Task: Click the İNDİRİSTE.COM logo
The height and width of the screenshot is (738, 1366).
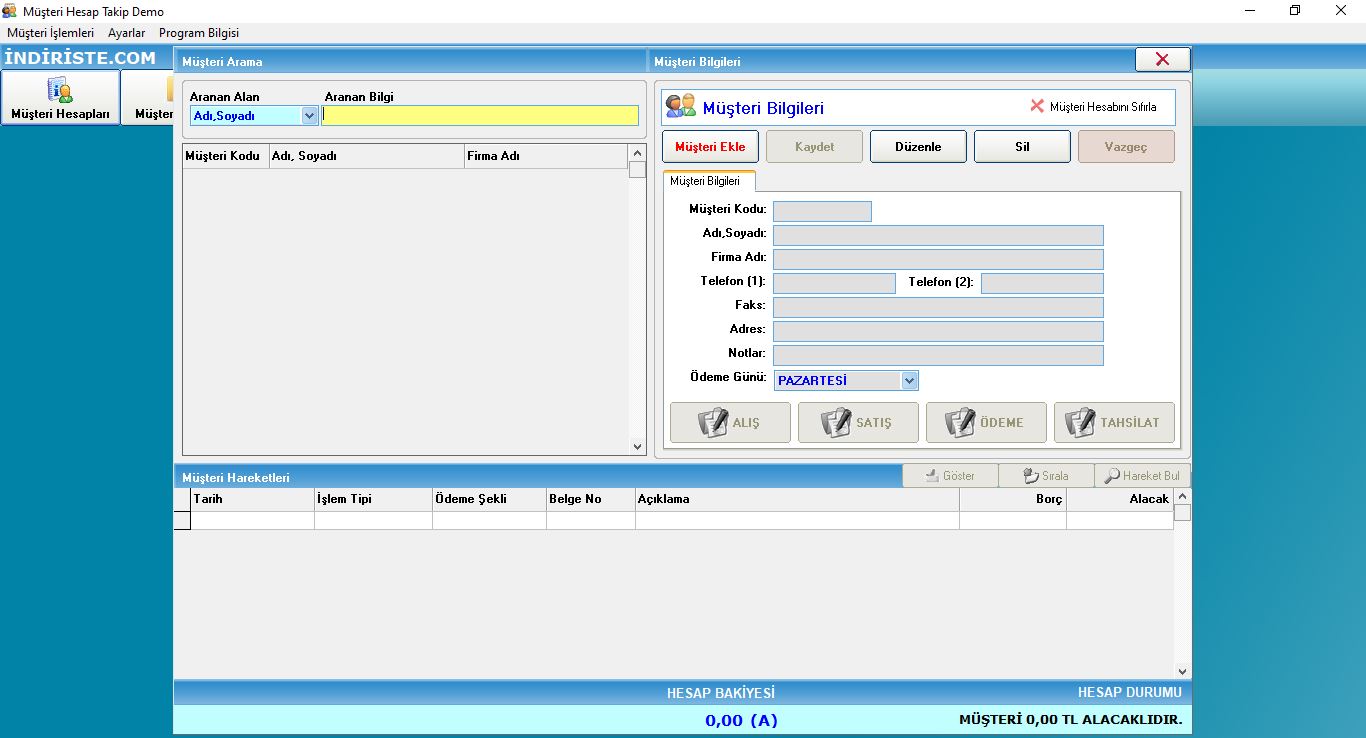Action: (x=80, y=58)
